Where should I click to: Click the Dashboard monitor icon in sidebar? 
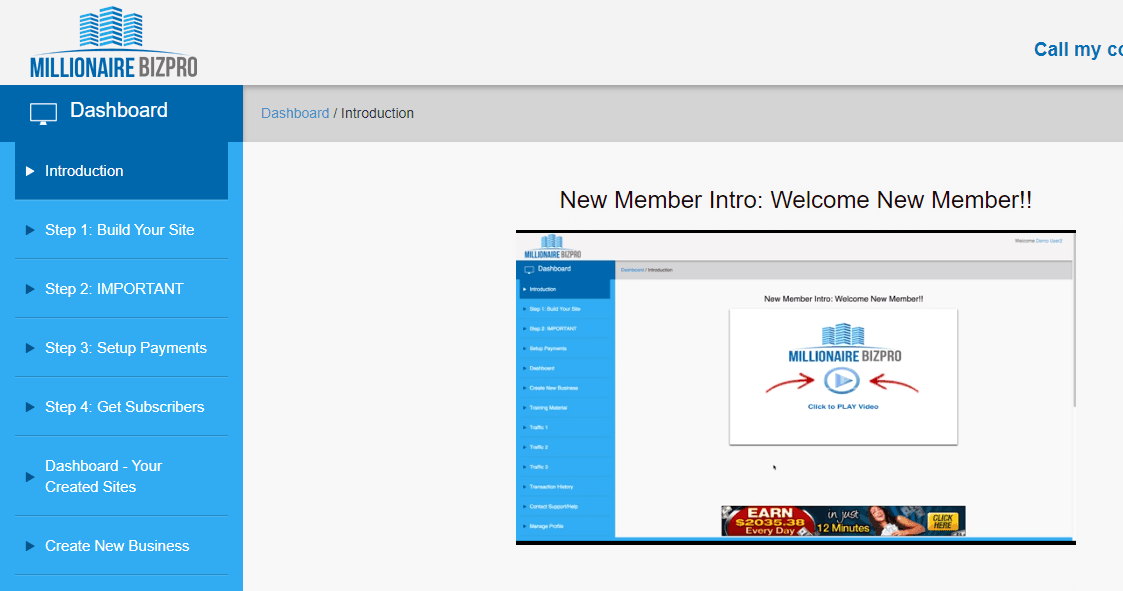click(x=43, y=113)
